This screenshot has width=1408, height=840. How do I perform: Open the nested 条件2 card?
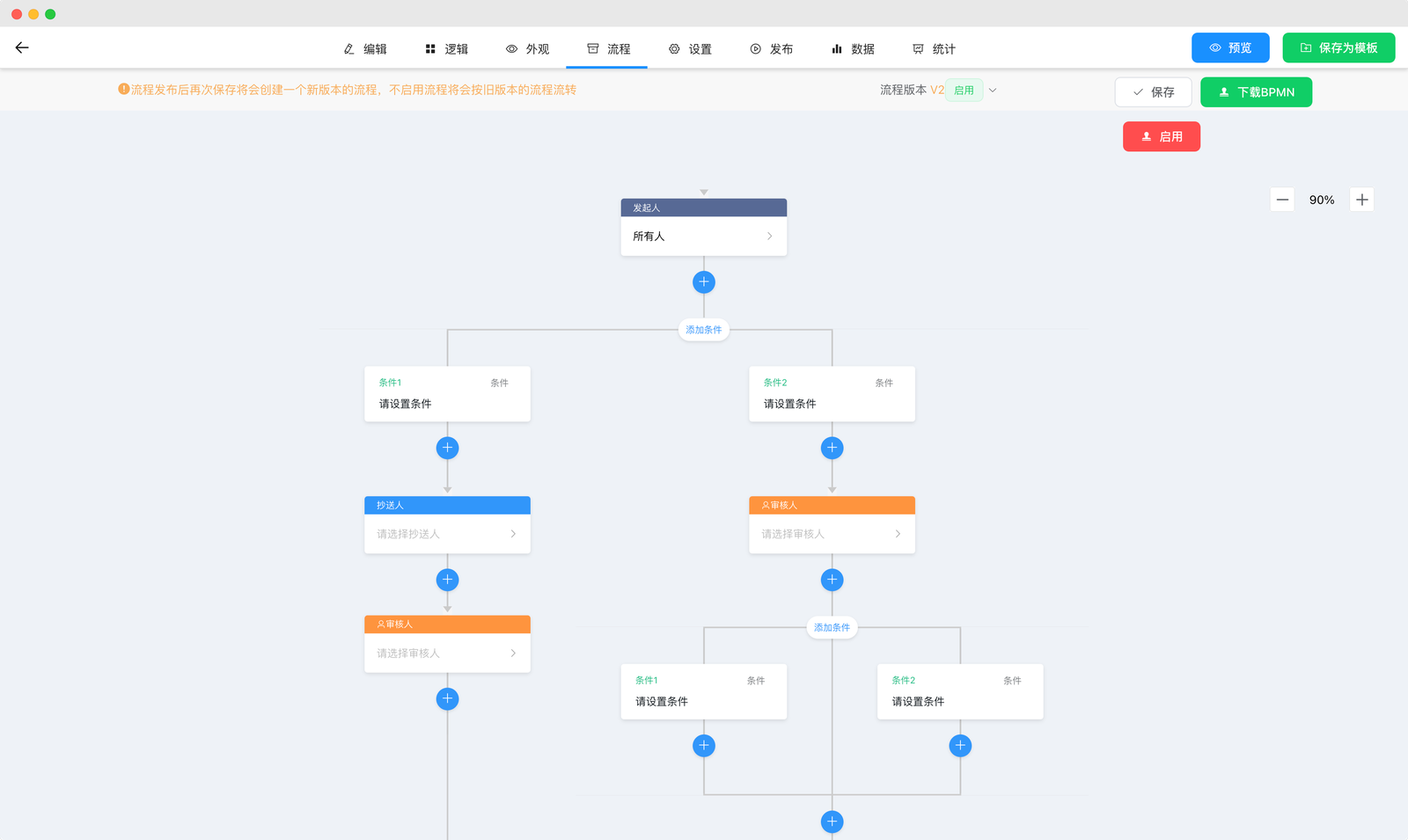pyautogui.click(x=960, y=691)
